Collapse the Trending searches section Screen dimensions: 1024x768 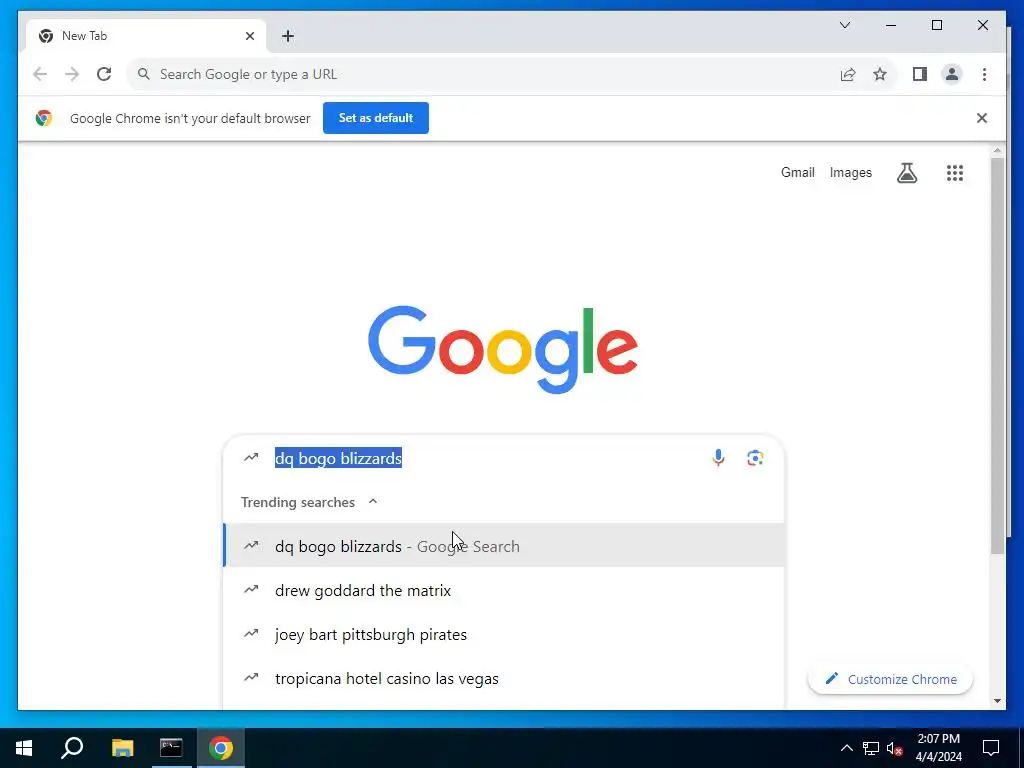pos(373,502)
